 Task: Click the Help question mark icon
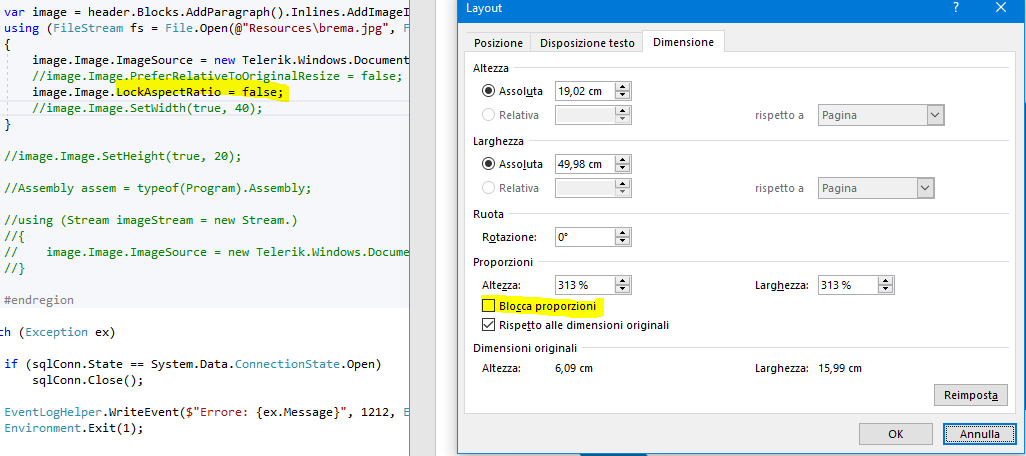957,8
